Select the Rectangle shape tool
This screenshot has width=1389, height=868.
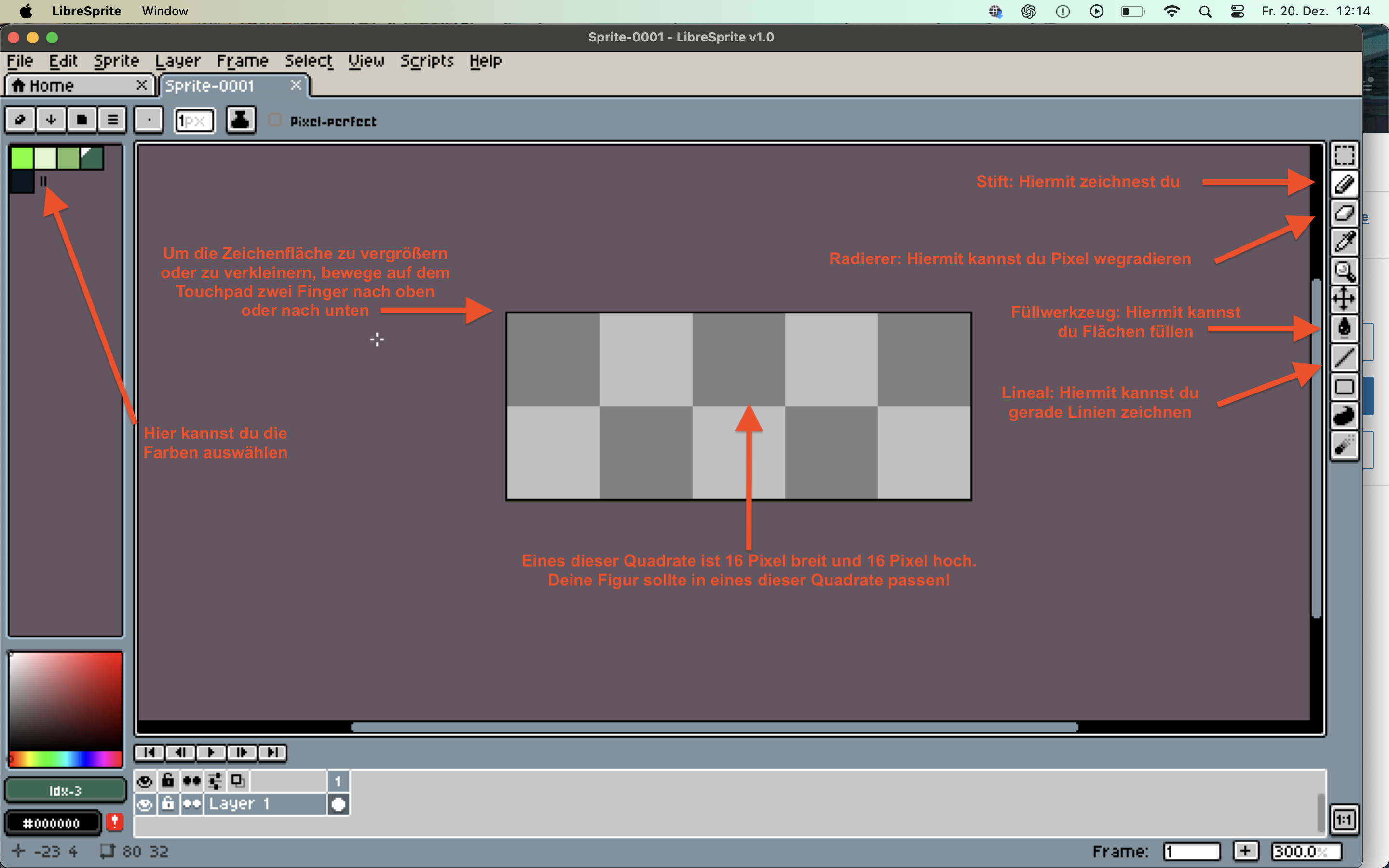pyautogui.click(x=1344, y=387)
